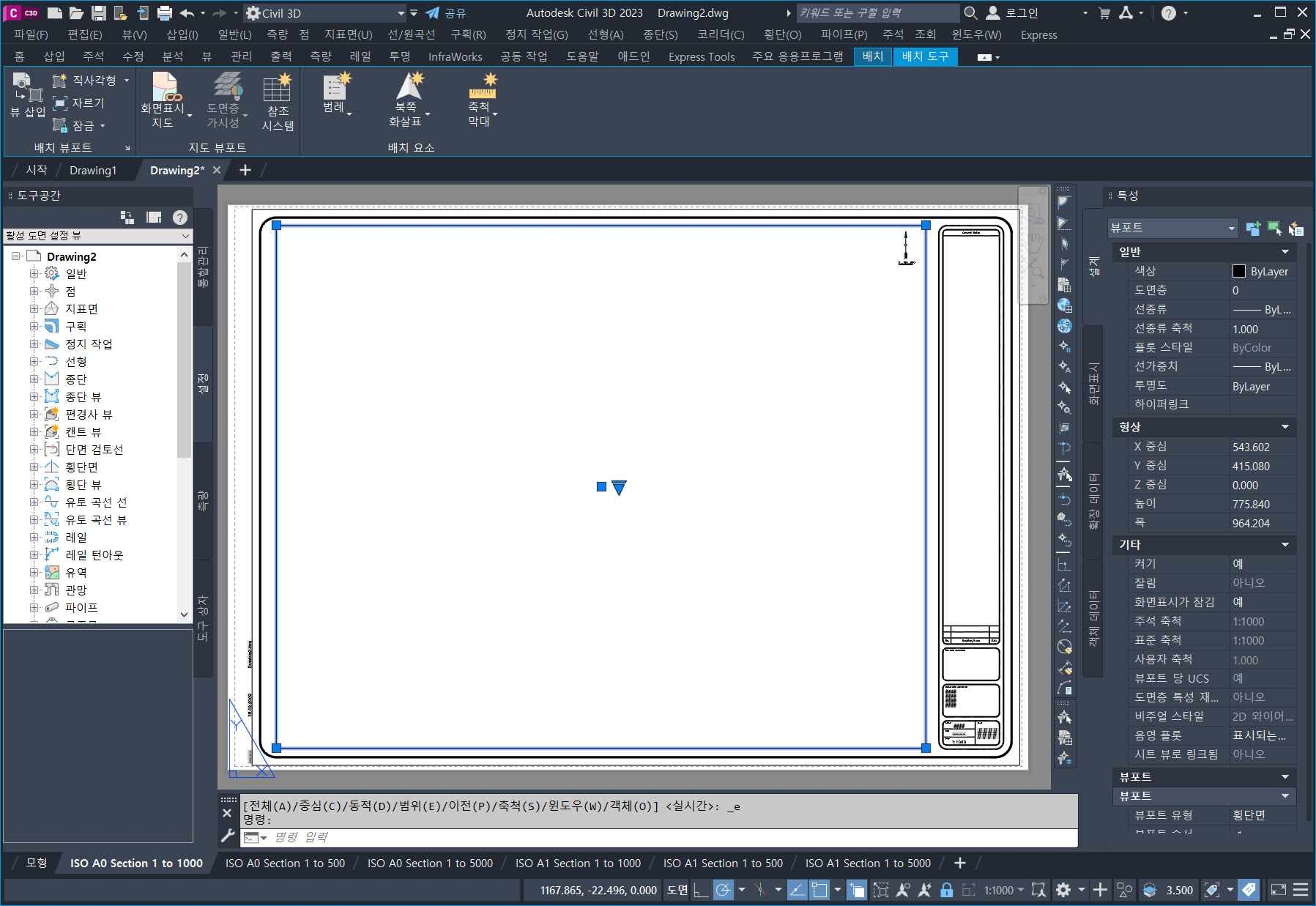This screenshot has width=1316, height=906.
Task: Open the Legend (범례) tool
Action: pyautogui.click(x=336, y=94)
